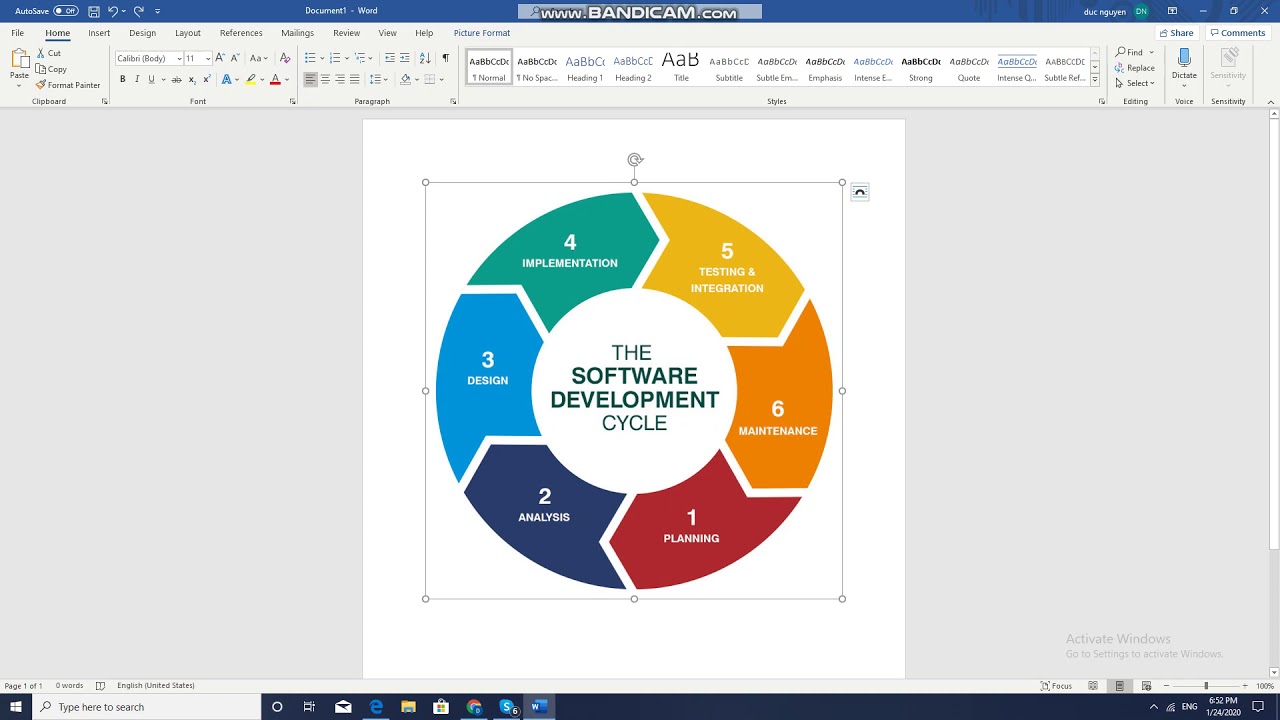
Task: Click the spelling check status bar icon
Action: click(100, 686)
